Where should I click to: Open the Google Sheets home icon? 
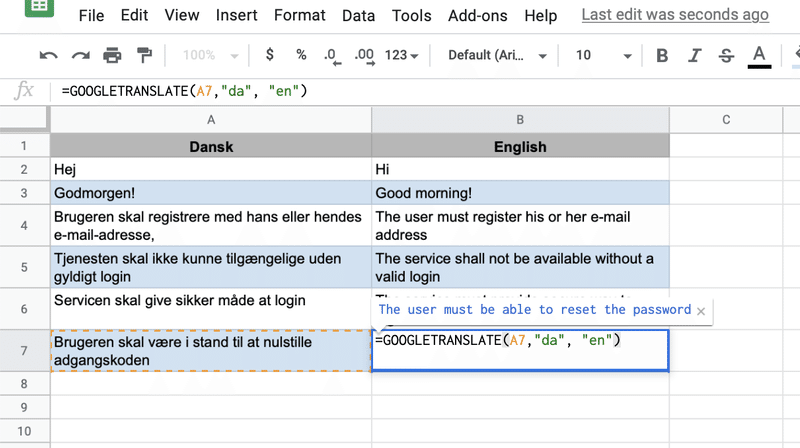click(x=39, y=8)
